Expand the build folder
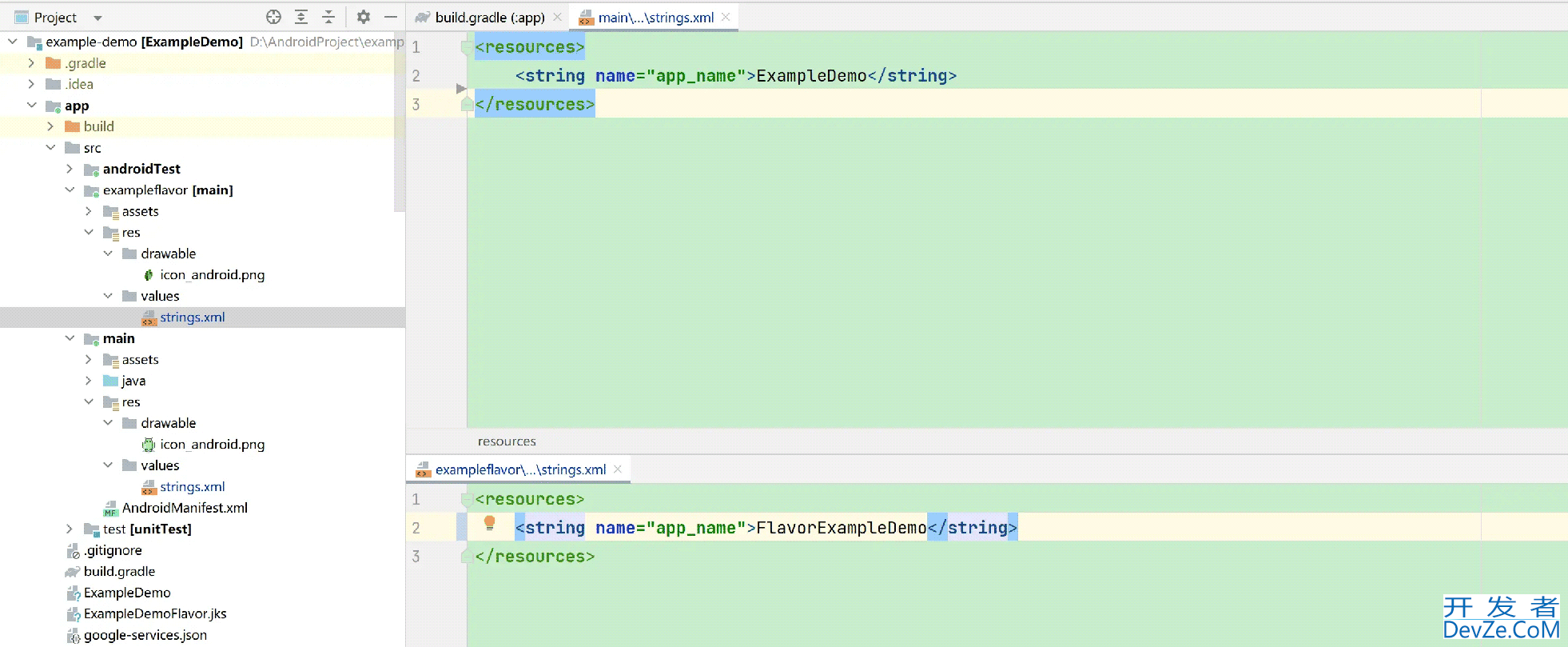Image resolution: width=1568 pixels, height=647 pixels. click(50, 126)
